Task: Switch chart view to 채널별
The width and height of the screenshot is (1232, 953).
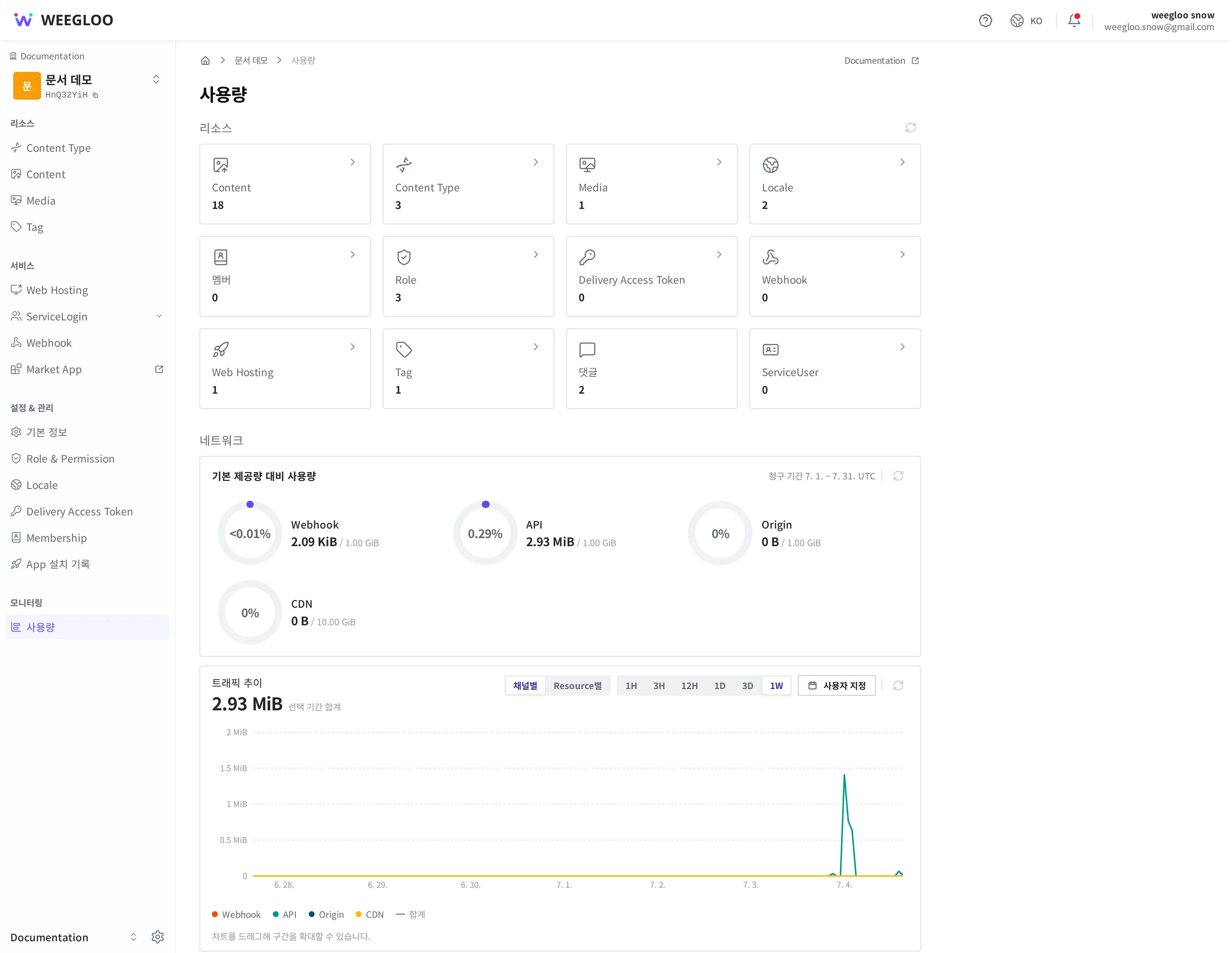Action: (525, 686)
